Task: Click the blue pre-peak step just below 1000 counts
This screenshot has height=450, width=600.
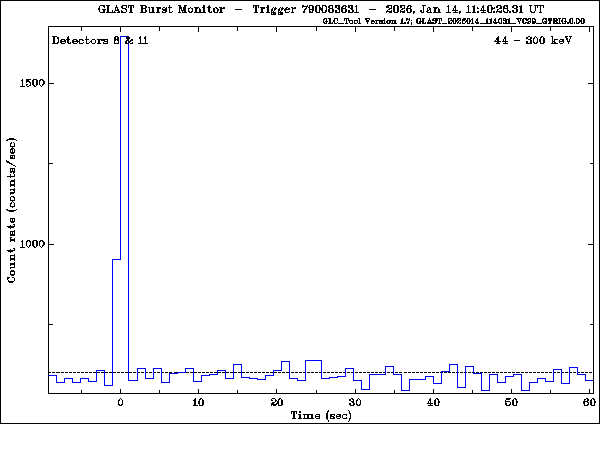Action: 116,259
